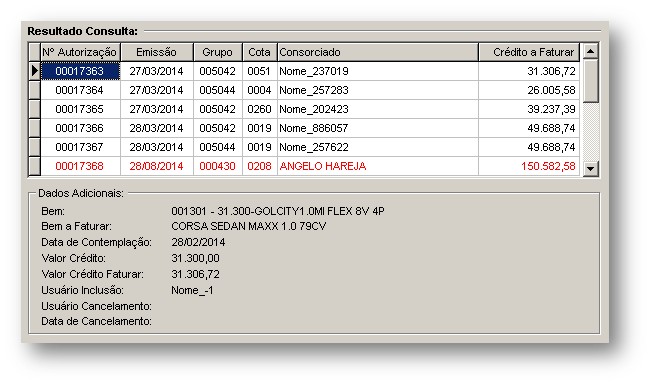
Task: Click cota 0051 cell
Action: [260, 71]
